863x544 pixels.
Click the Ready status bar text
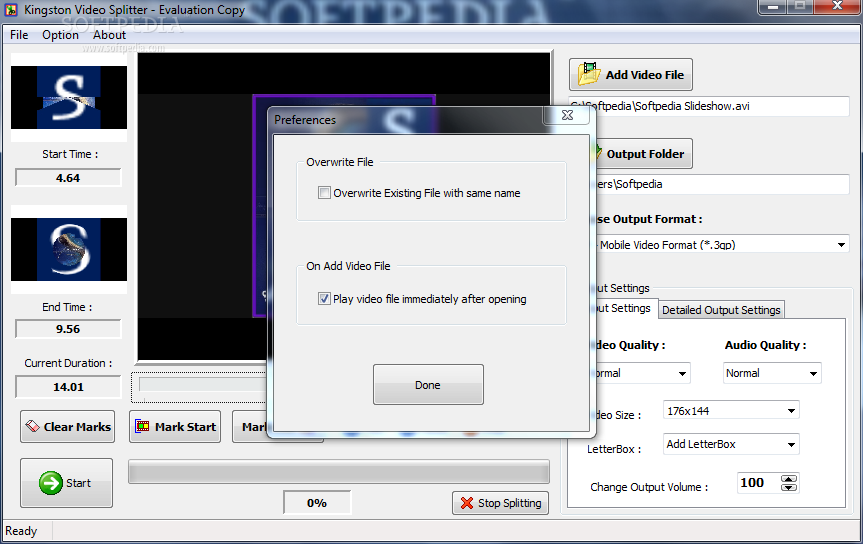(21, 531)
